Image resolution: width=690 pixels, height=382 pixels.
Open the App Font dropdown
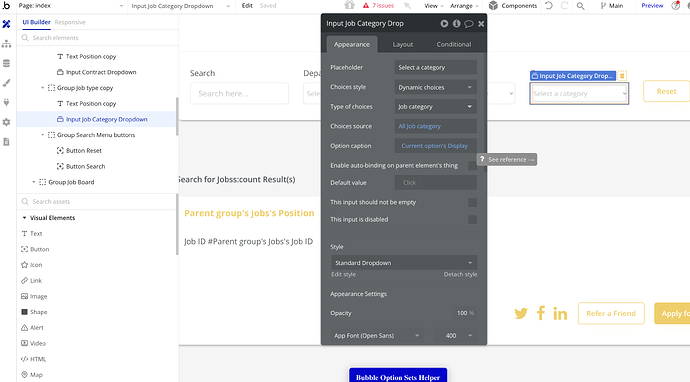(x=377, y=335)
